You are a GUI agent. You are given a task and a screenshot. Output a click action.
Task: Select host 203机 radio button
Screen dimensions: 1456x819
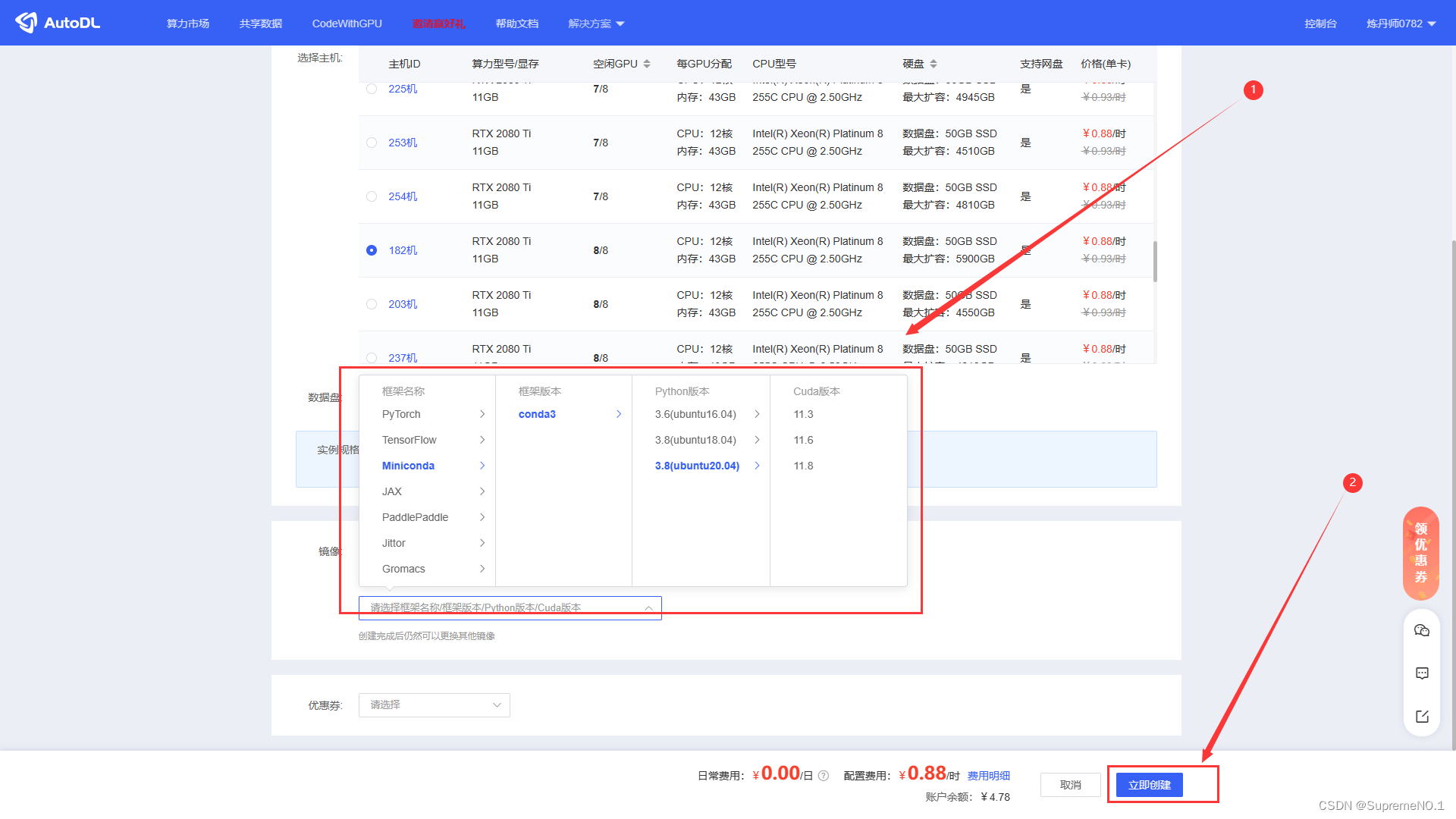(x=372, y=304)
